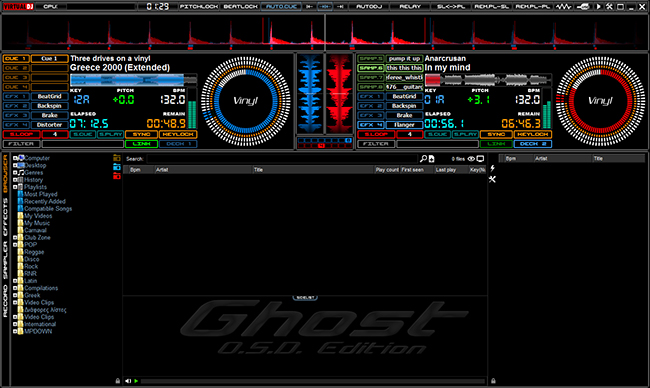The width and height of the screenshot is (650, 388).
Task: Switch to the BROWSER side tab
Action: click(5, 174)
